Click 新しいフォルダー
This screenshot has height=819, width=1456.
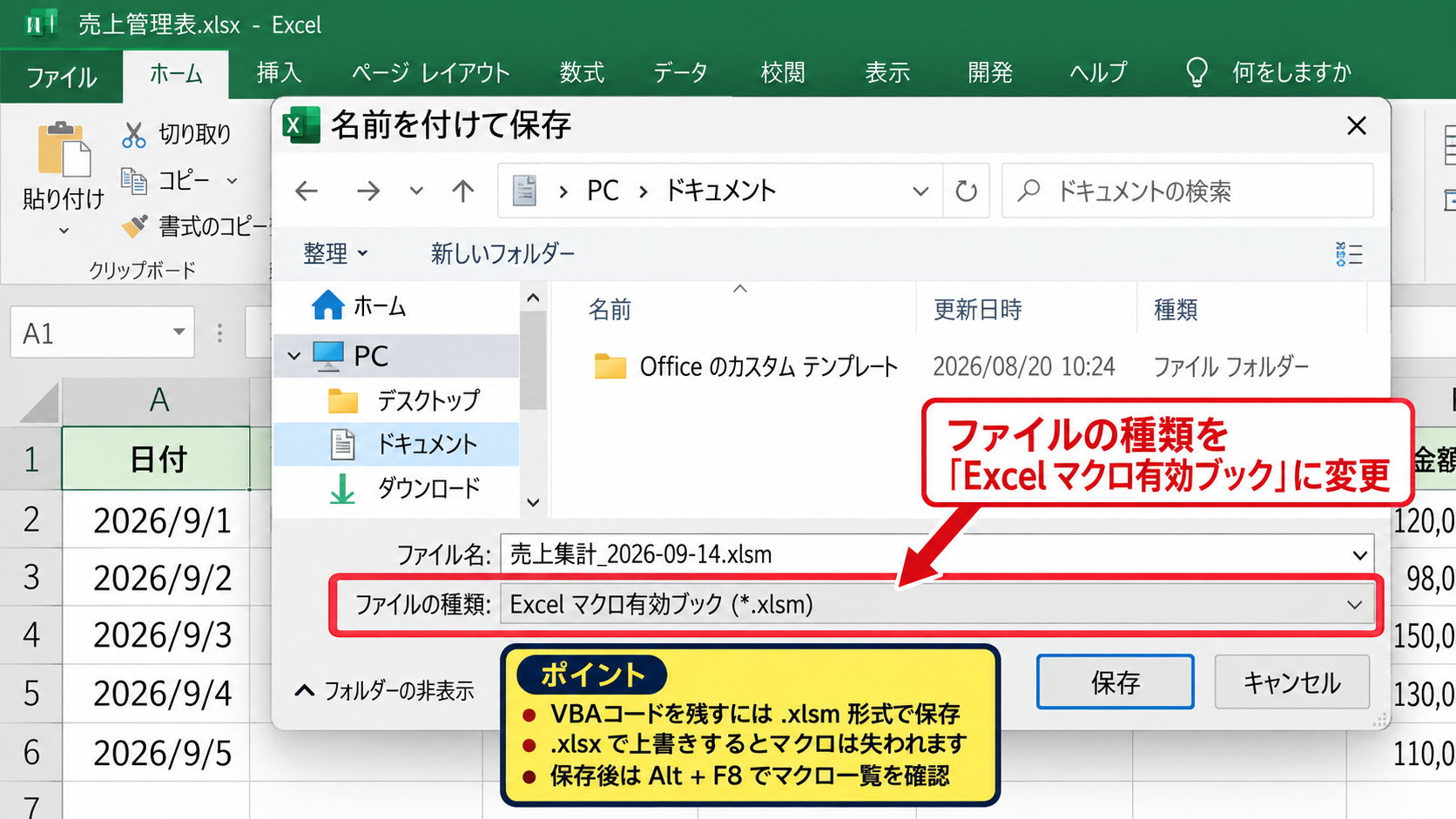click(502, 253)
